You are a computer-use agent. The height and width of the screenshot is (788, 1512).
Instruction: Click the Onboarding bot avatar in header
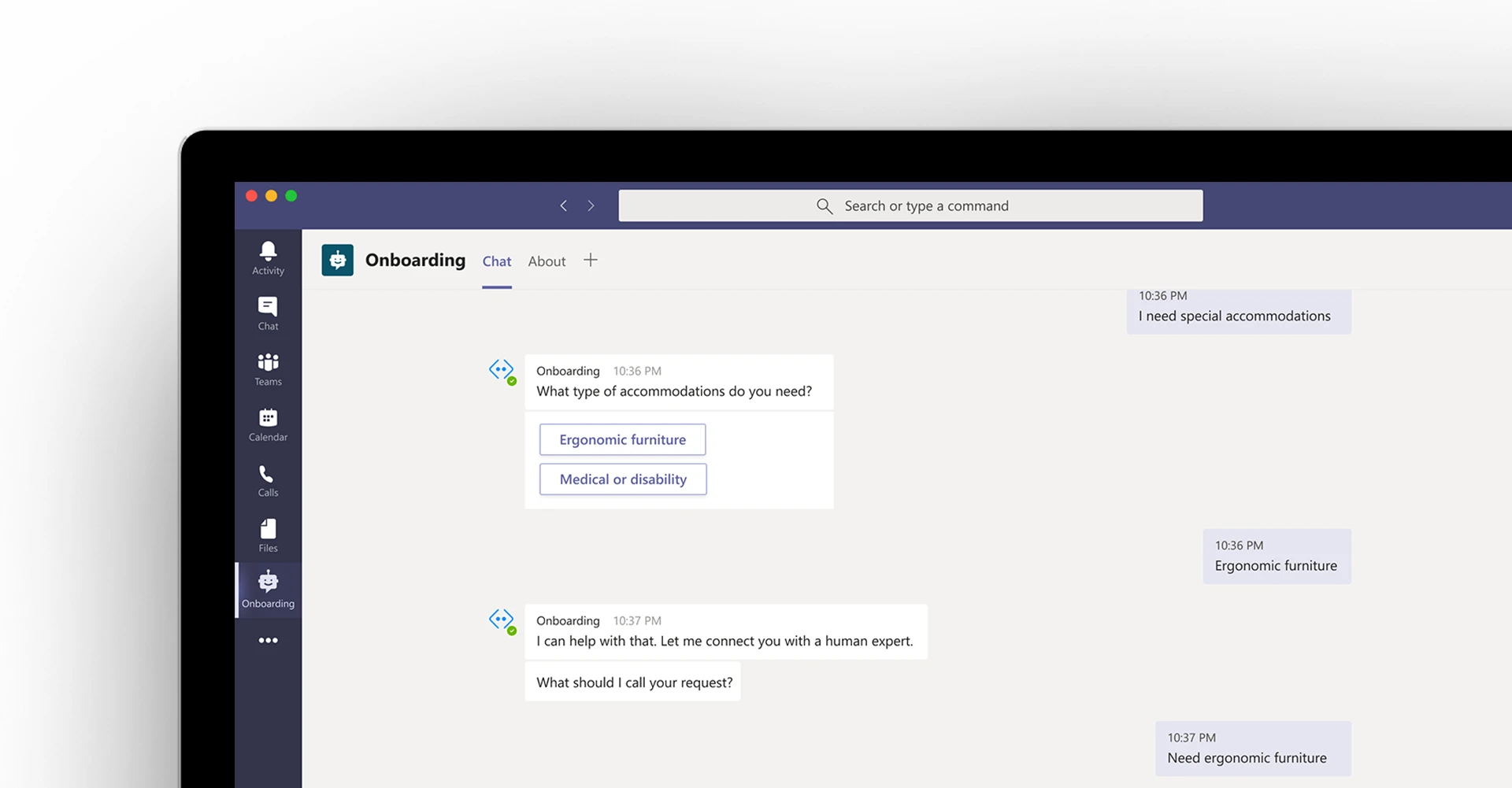point(338,260)
